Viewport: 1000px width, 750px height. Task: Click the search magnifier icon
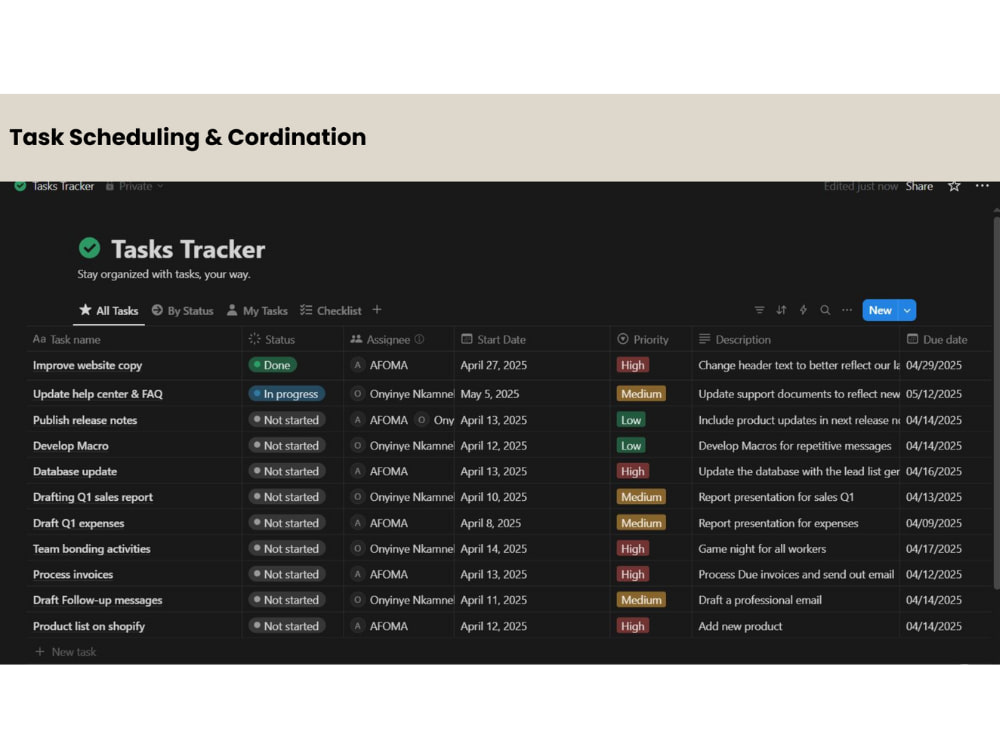[x=825, y=310]
